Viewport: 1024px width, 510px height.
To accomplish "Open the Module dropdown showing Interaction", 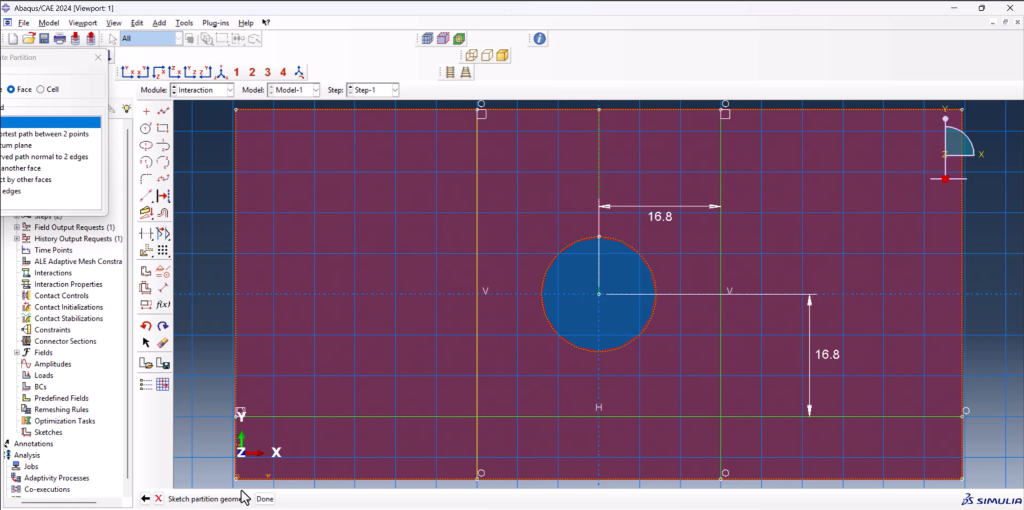I will point(202,90).
